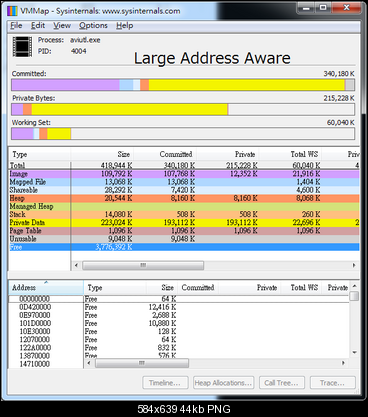Select address 122A0000 row
Viewport: 368px width, 417px height.
pyautogui.click(x=179, y=348)
